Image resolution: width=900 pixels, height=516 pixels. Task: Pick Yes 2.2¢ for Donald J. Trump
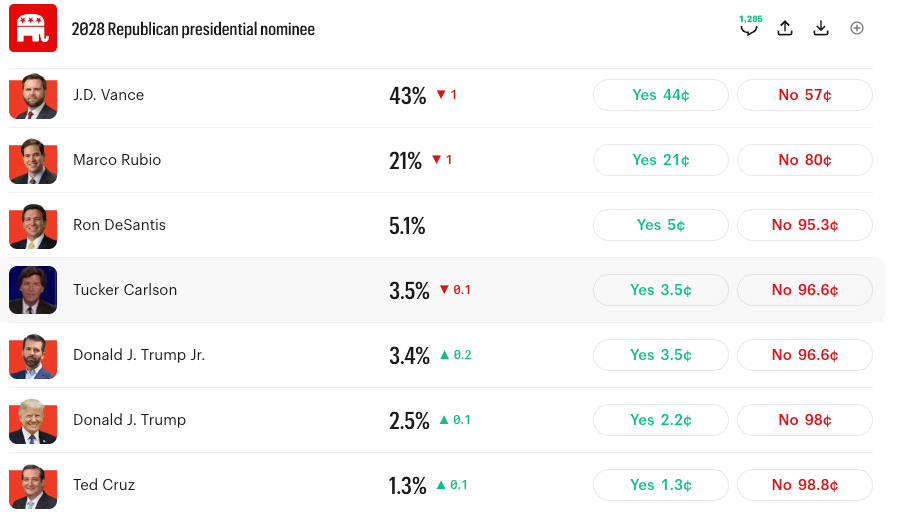(x=661, y=420)
